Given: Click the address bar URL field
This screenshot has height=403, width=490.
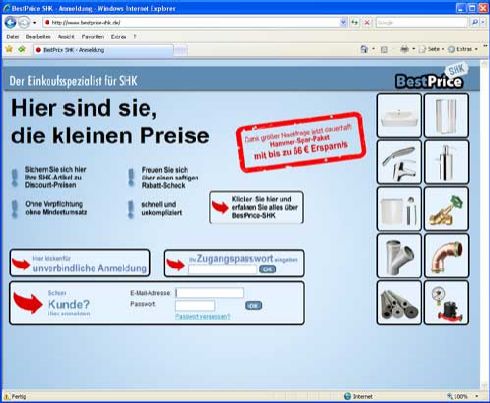Looking at the screenshot, I should point(192,23).
